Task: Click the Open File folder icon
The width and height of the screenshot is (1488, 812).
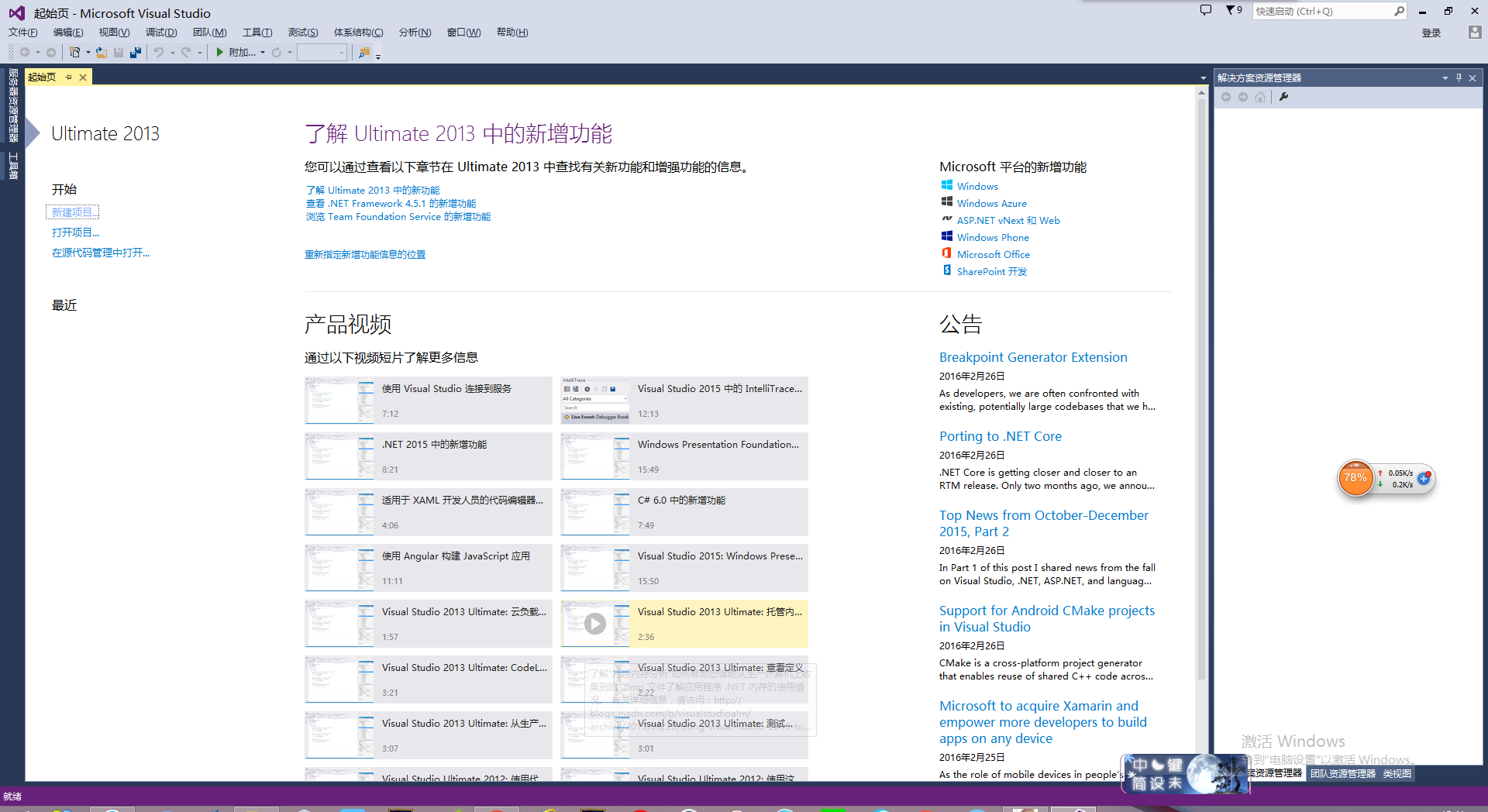Action: point(102,53)
